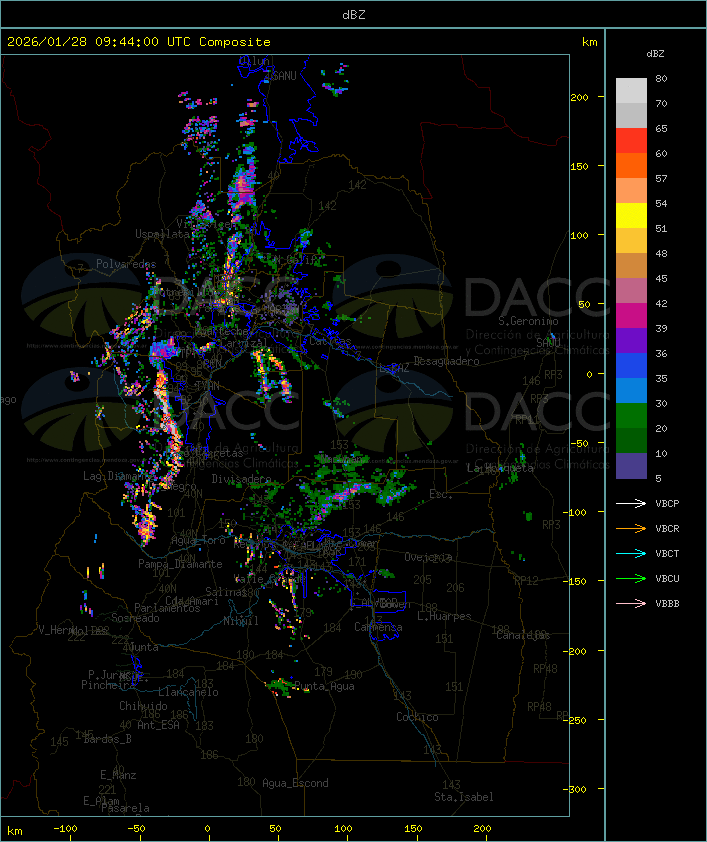Image resolution: width=707 pixels, height=842 pixels.
Task: Click the UTC Composite timestamp text
Action: click(139, 42)
